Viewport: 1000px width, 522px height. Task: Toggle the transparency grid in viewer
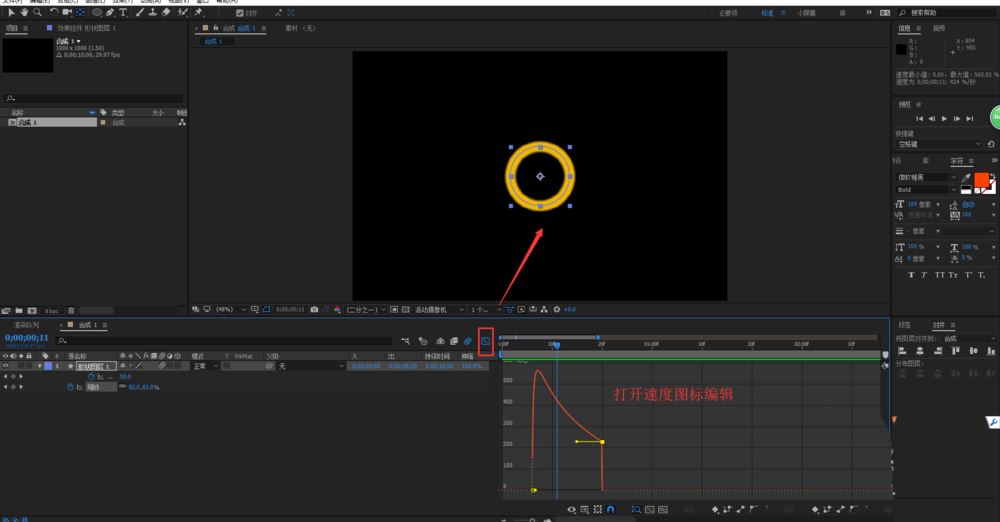406,309
